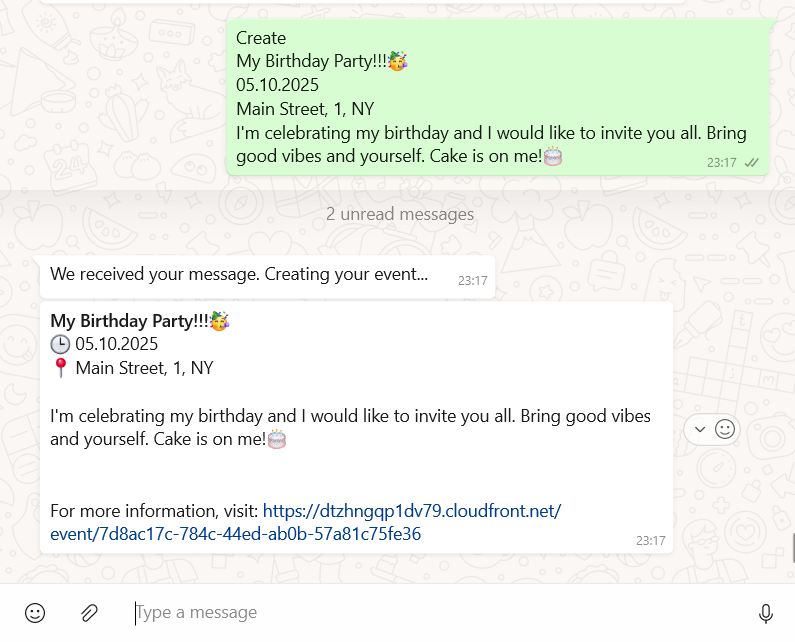The width and height of the screenshot is (795, 642).
Task: Click birthday cake emoji in received event message
Action: click(x=276, y=439)
